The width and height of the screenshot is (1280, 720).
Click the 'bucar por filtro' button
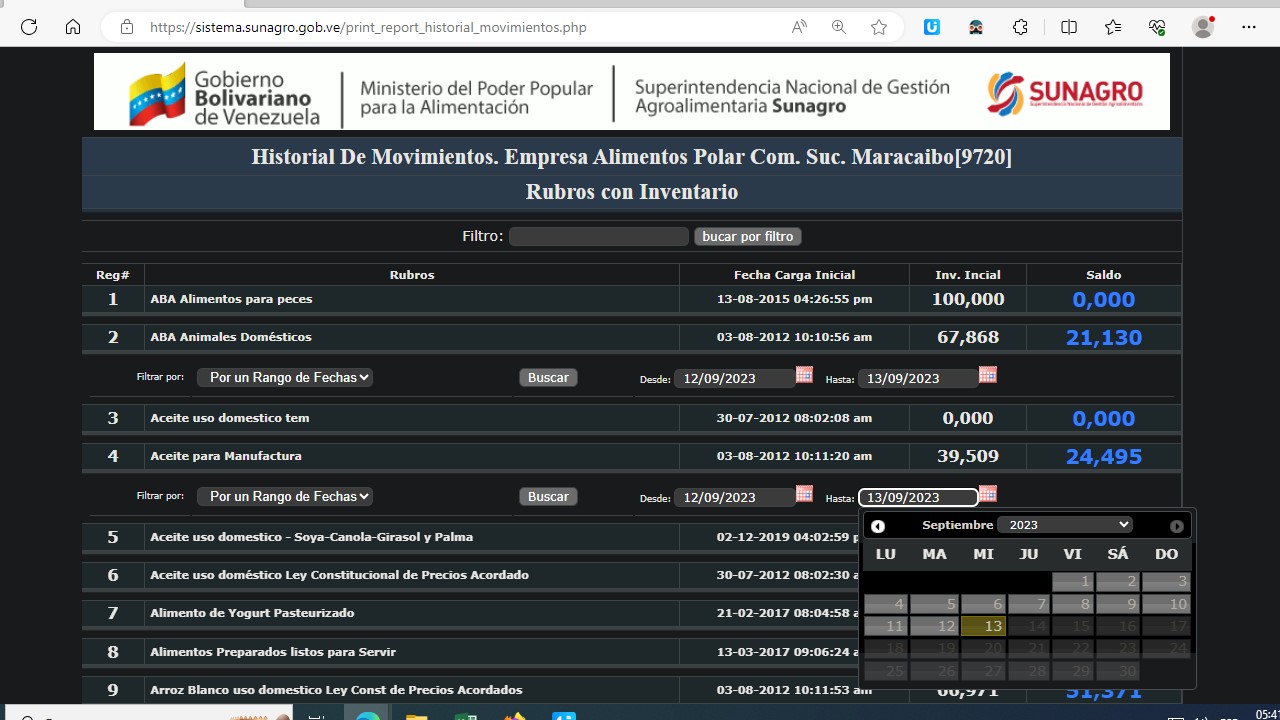[x=748, y=237]
